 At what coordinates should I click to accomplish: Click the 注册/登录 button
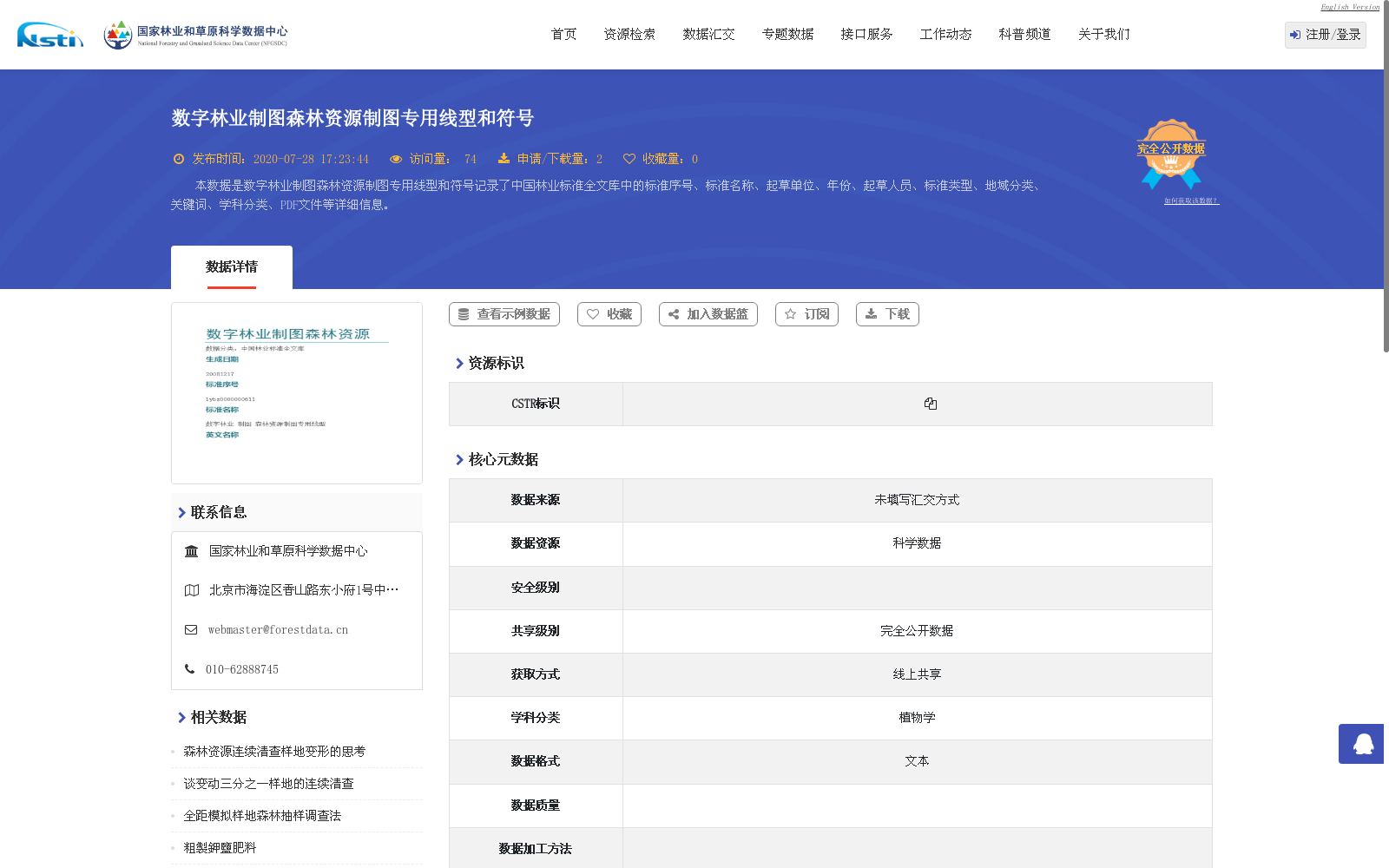coord(1324,36)
